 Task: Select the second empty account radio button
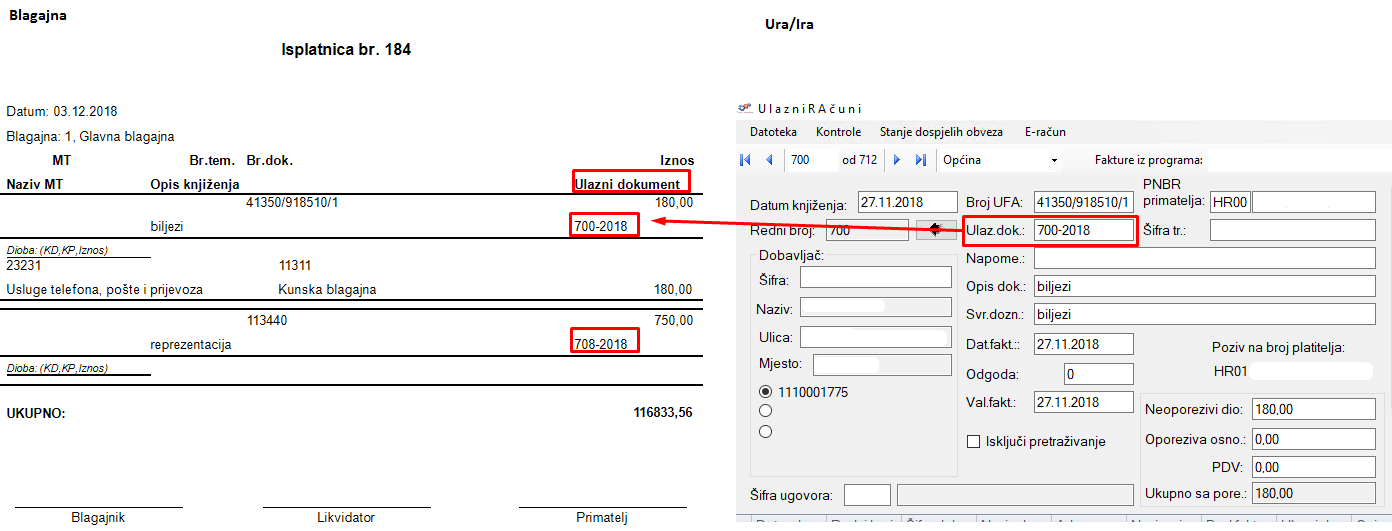point(766,411)
